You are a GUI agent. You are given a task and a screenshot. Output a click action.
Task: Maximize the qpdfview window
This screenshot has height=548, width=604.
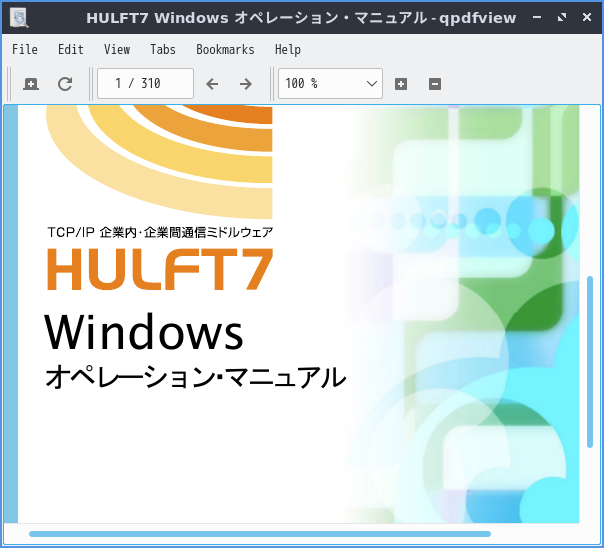click(x=562, y=17)
